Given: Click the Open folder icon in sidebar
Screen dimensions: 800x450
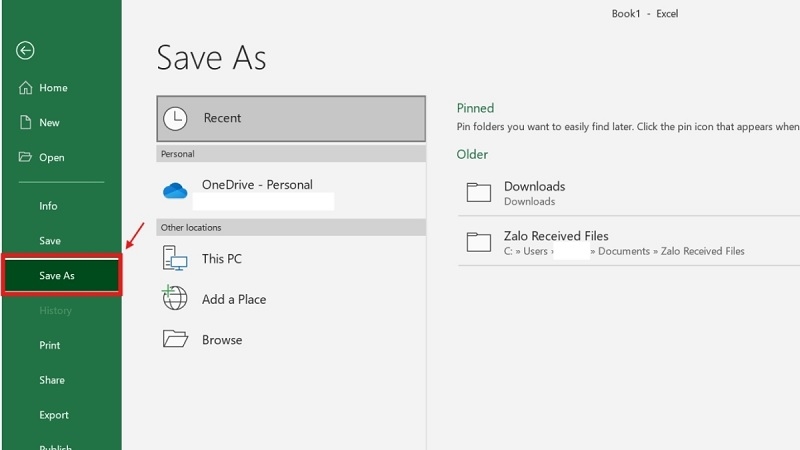Looking at the screenshot, I should coord(25,157).
